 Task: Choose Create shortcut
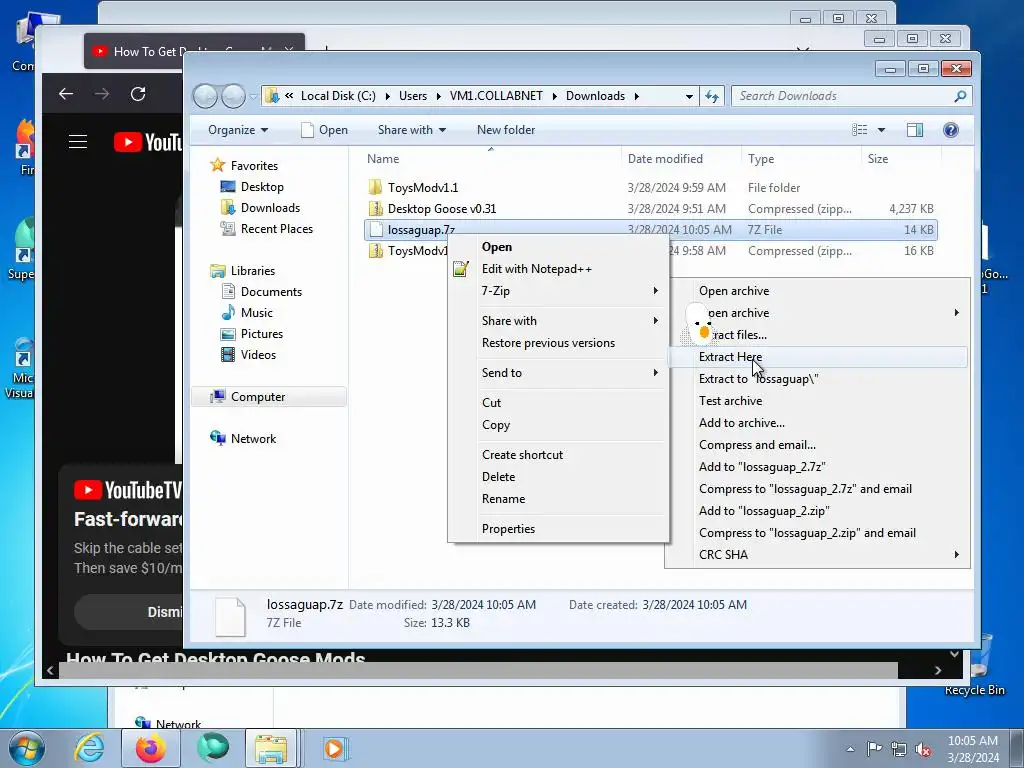(558, 455)
